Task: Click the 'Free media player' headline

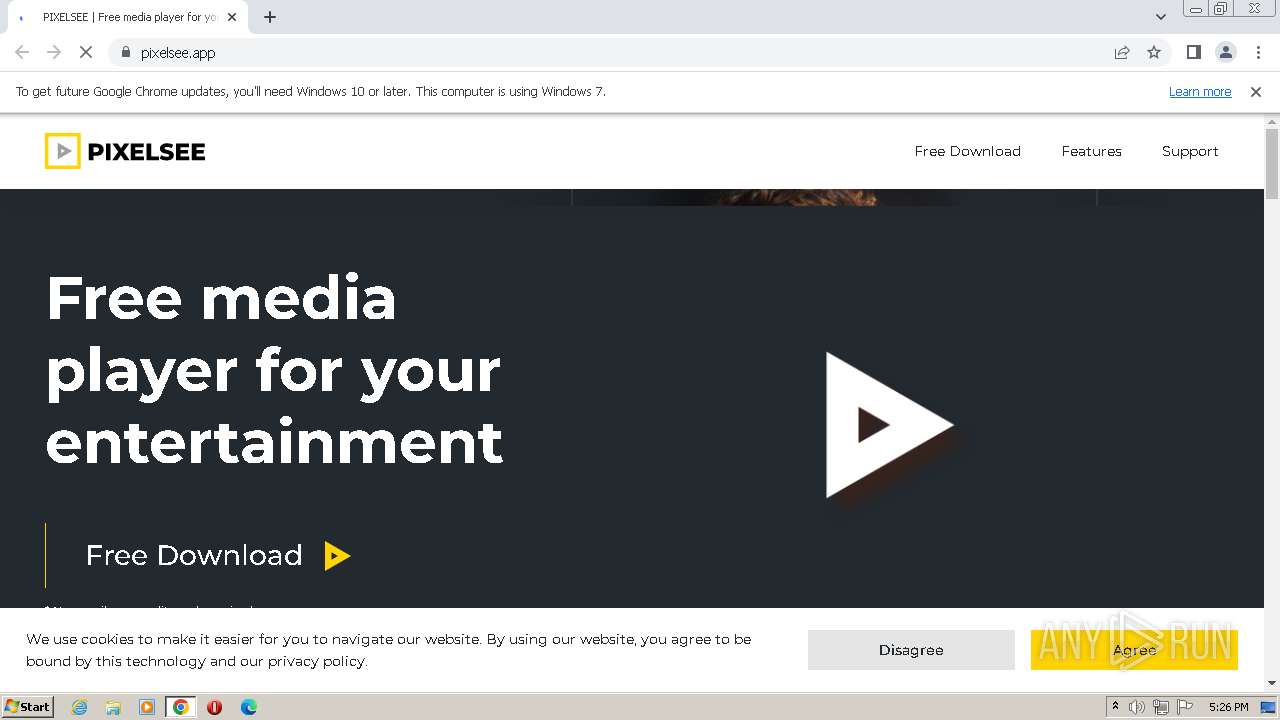Action: [x=275, y=370]
